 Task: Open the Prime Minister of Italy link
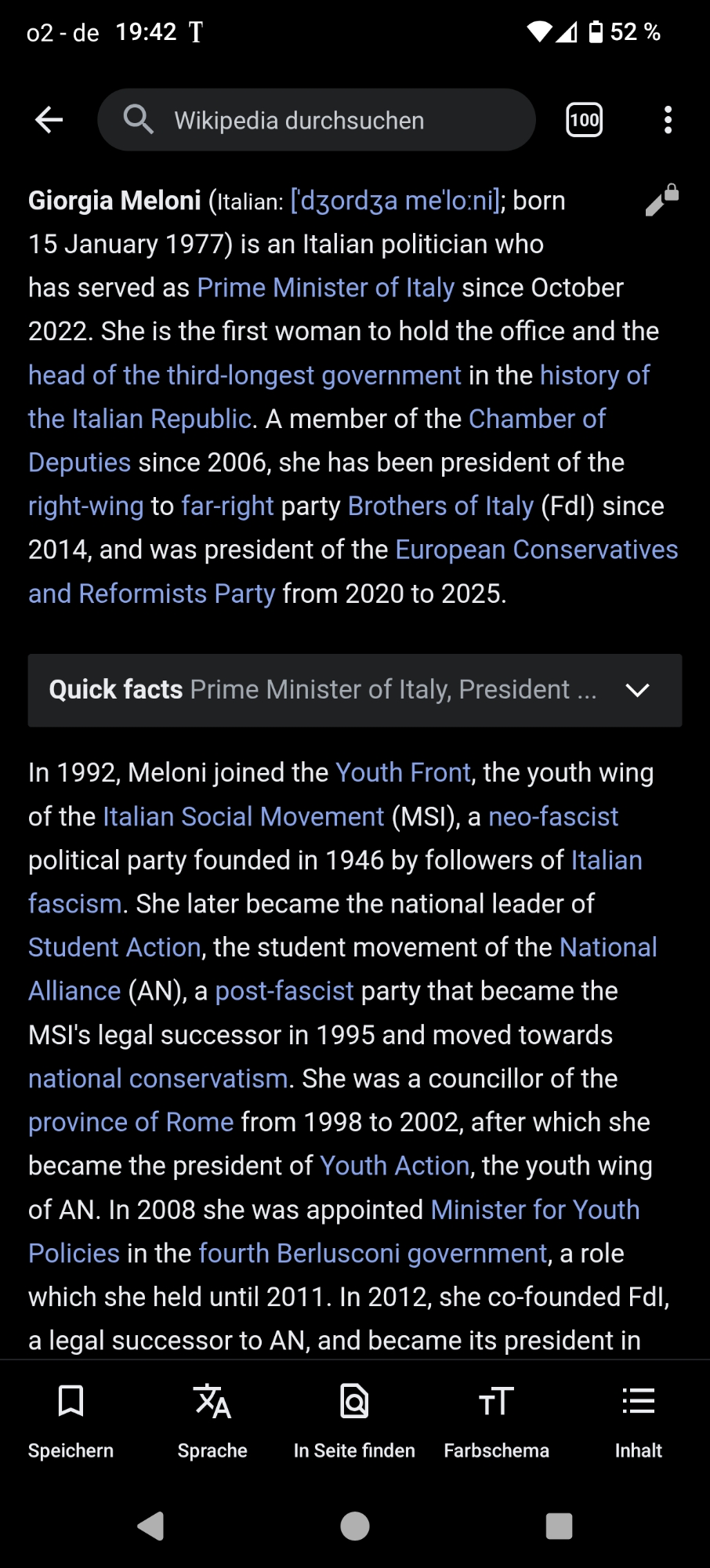[x=325, y=288]
